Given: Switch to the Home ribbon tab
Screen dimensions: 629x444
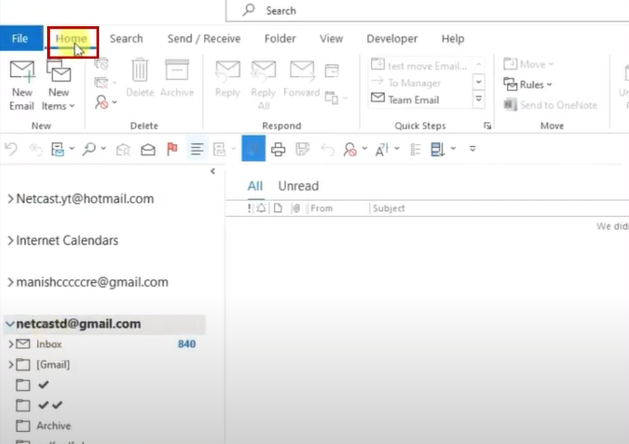Looking at the screenshot, I should click(x=71, y=39).
